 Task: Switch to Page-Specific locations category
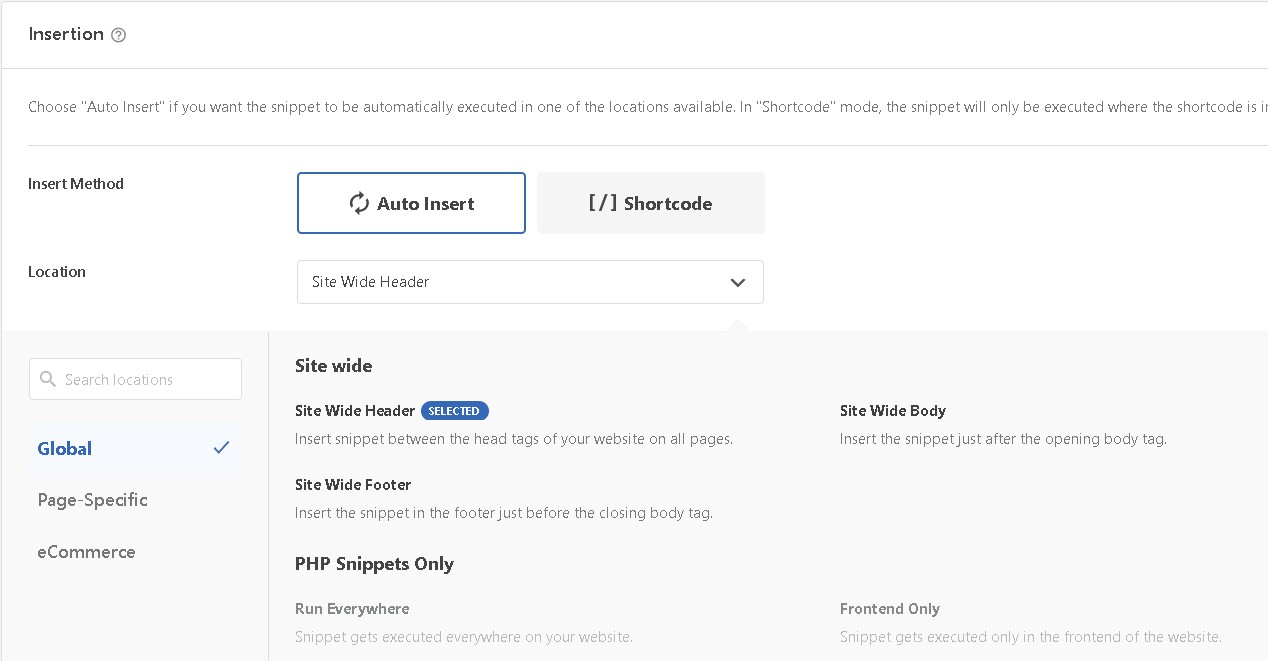92,500
